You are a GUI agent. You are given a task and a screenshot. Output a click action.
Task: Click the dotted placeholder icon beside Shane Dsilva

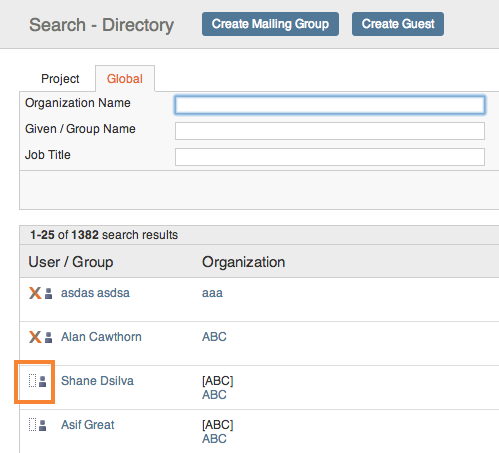(x=32, y=381)
